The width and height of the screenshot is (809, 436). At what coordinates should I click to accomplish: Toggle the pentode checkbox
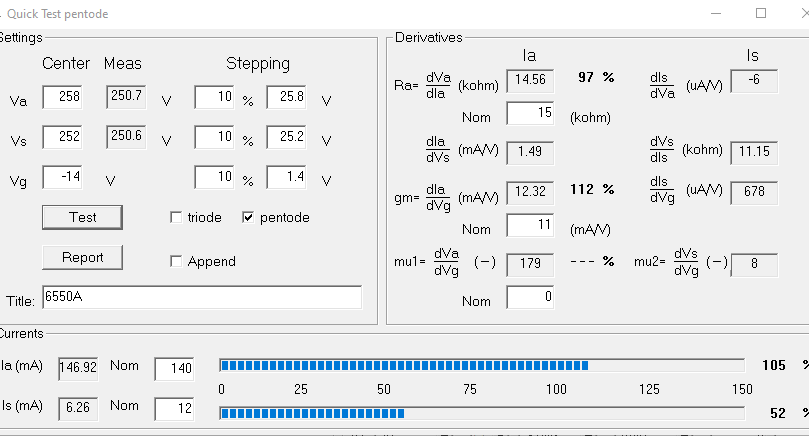[248, 218]
